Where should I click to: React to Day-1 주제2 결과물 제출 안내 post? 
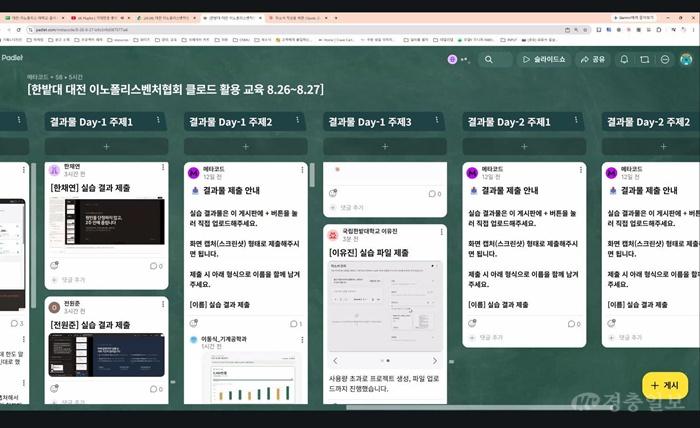pos(194,323)
